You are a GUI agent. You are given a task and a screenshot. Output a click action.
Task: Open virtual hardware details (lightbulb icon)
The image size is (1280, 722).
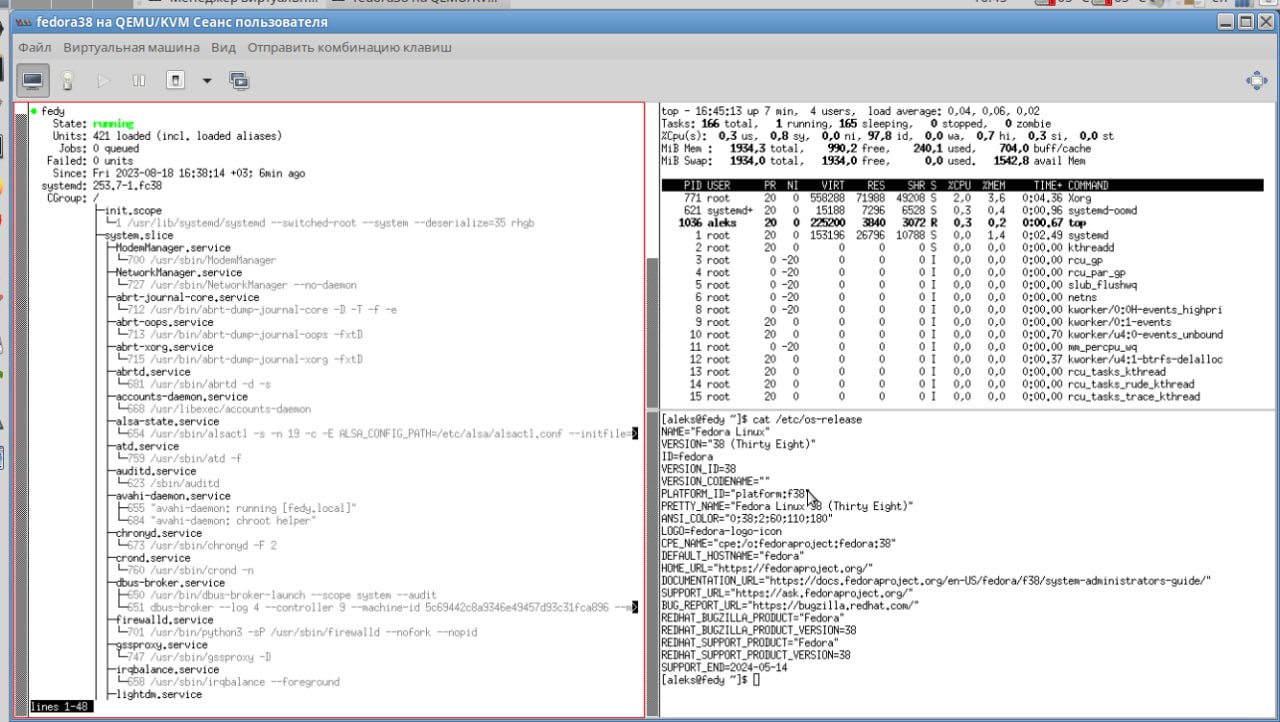(68, 81)
